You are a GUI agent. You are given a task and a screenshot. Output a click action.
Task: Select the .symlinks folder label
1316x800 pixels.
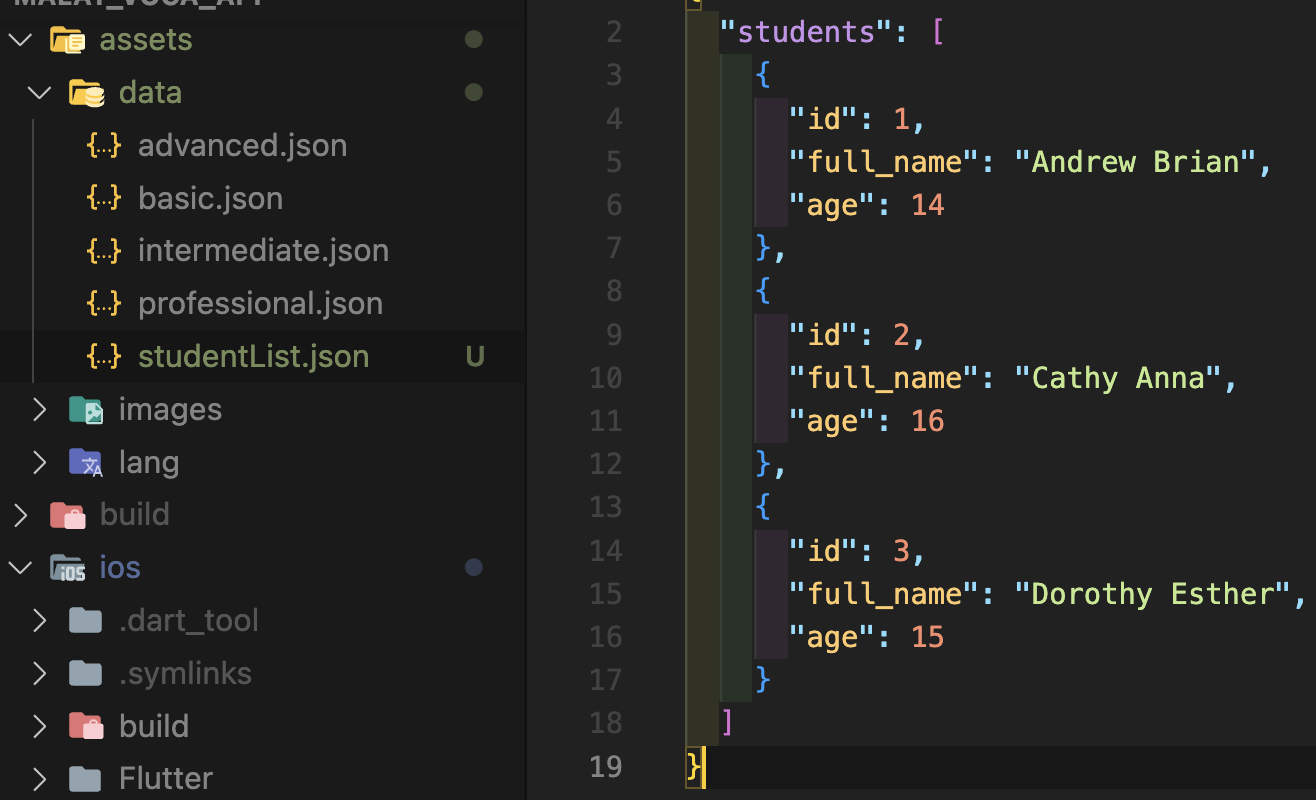[185, 674]
